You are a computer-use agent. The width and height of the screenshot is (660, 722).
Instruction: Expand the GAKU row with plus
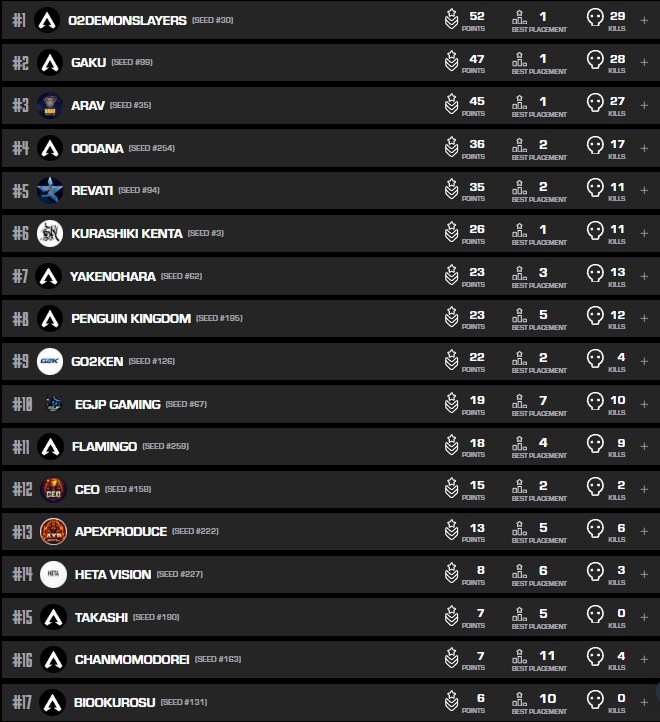(644, 63)
